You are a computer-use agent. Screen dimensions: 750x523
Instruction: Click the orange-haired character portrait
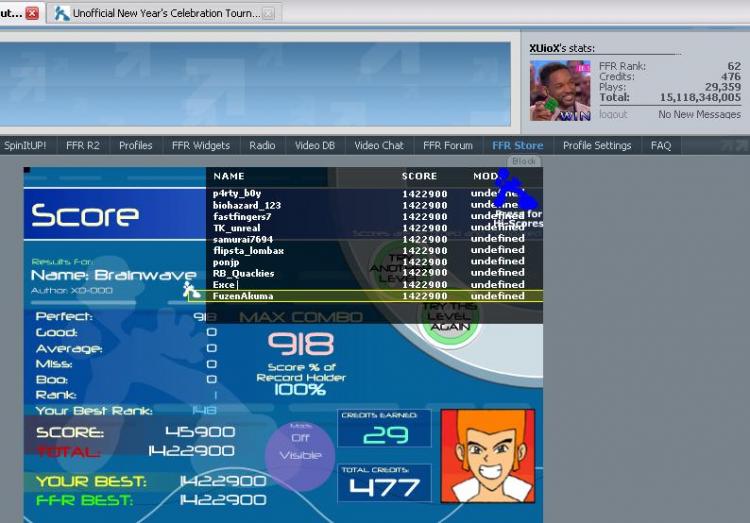(x=488, y=455)
